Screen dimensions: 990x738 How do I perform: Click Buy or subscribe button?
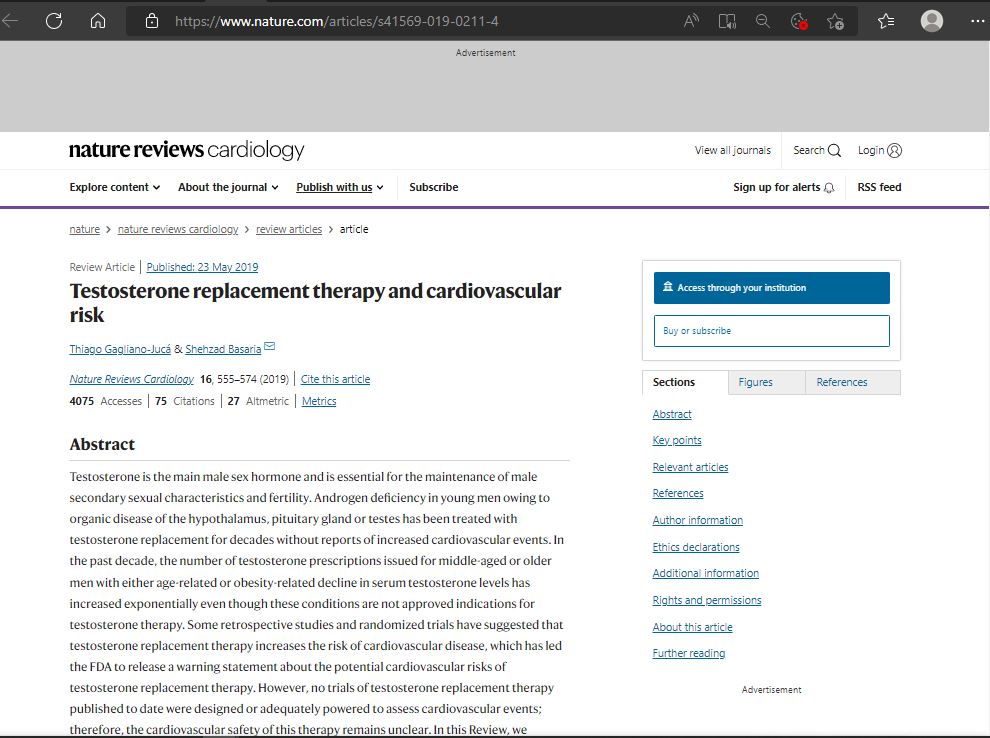(772, 331)
